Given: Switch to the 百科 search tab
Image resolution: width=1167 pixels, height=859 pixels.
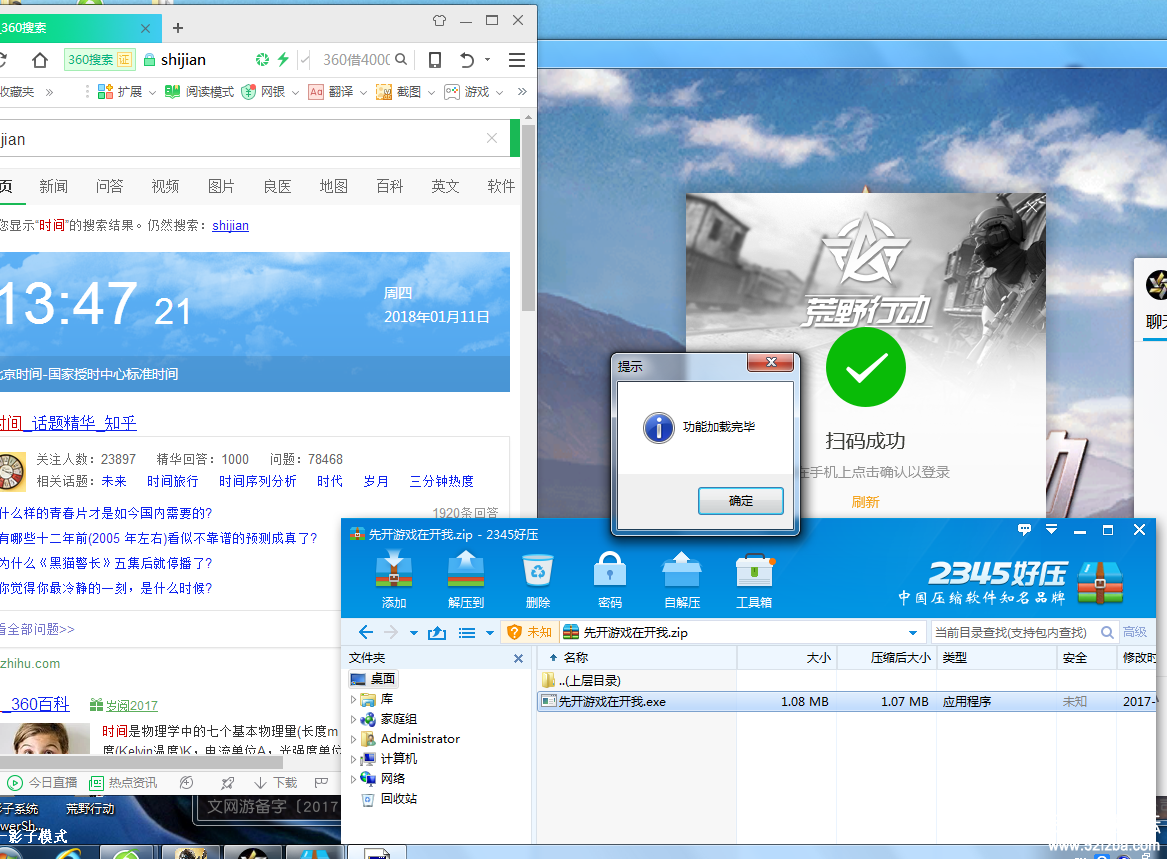Looking at the screenshot, I should [389, 186].
